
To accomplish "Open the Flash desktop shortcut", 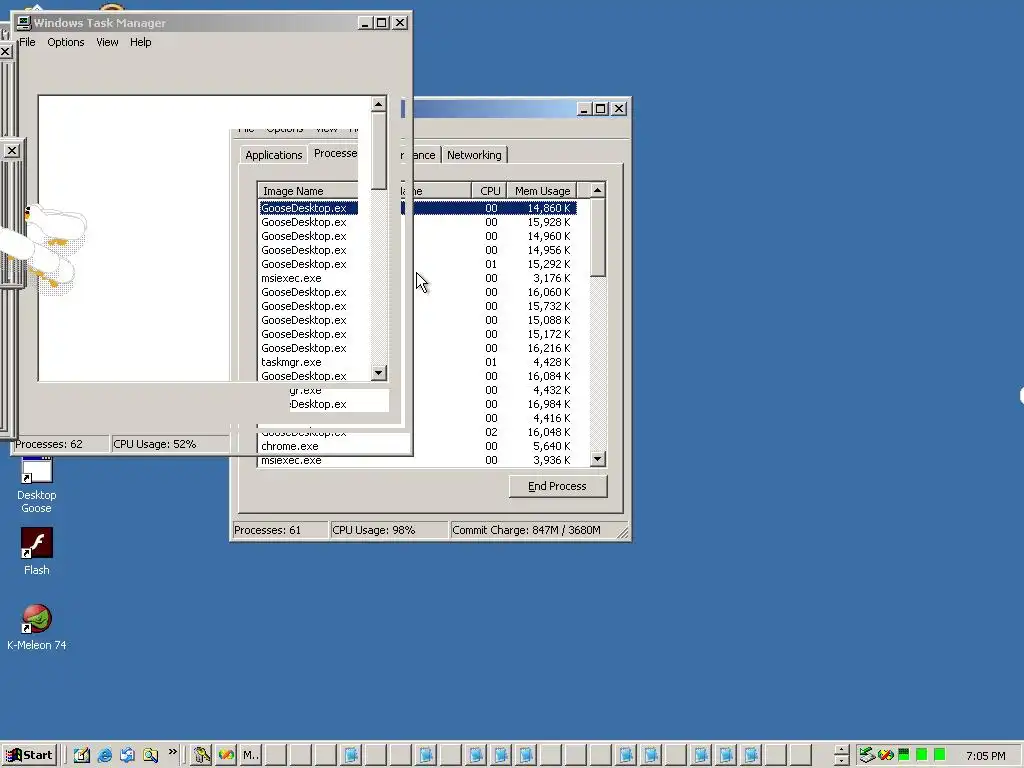I will click(x=37, y=552).
